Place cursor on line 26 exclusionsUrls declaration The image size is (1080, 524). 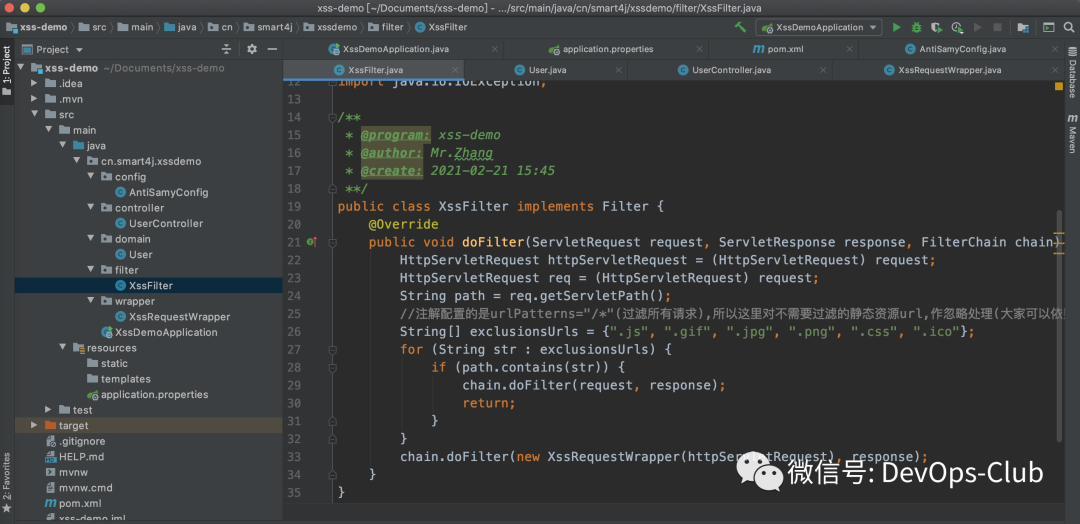(687, 332)
